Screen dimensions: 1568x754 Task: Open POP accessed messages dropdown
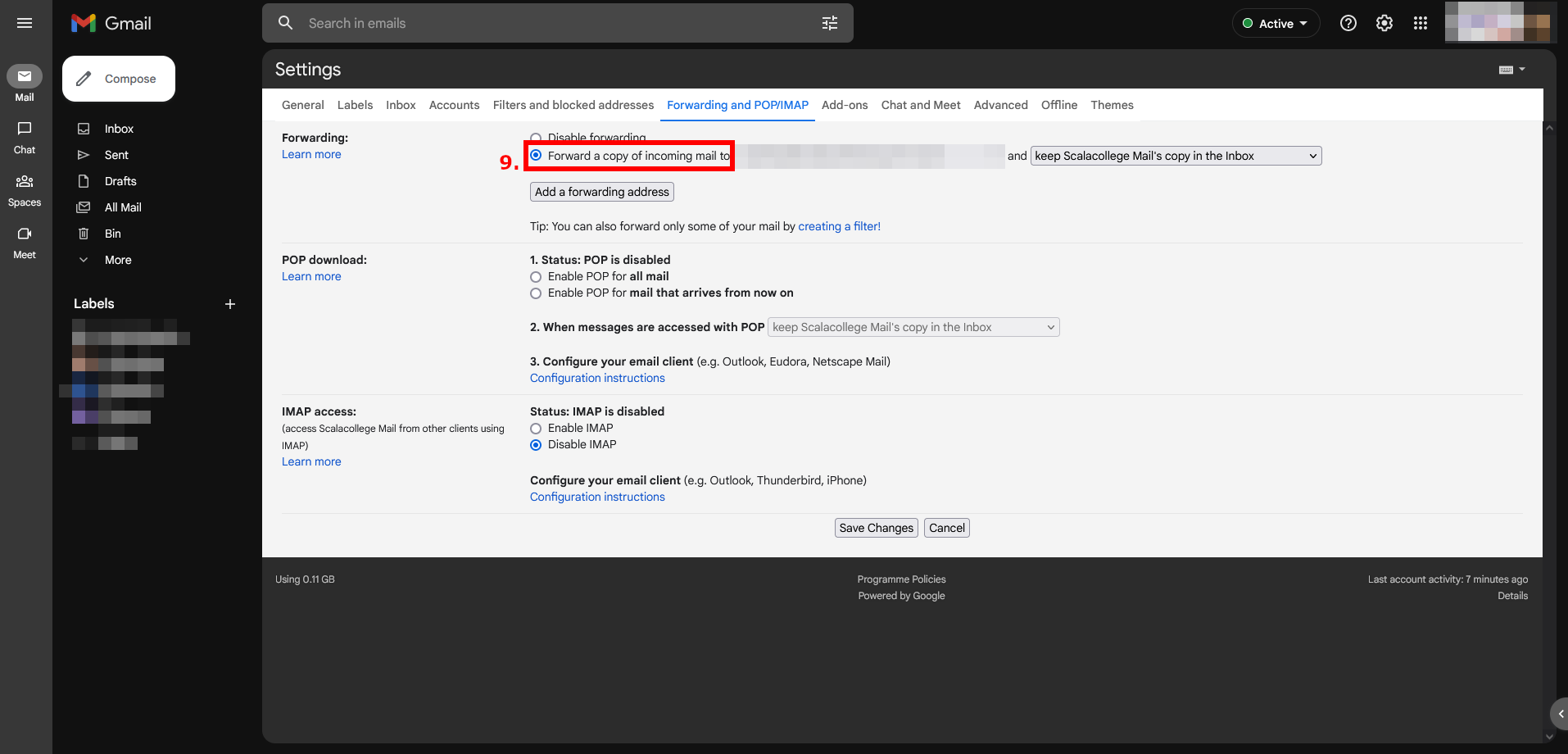913,327
